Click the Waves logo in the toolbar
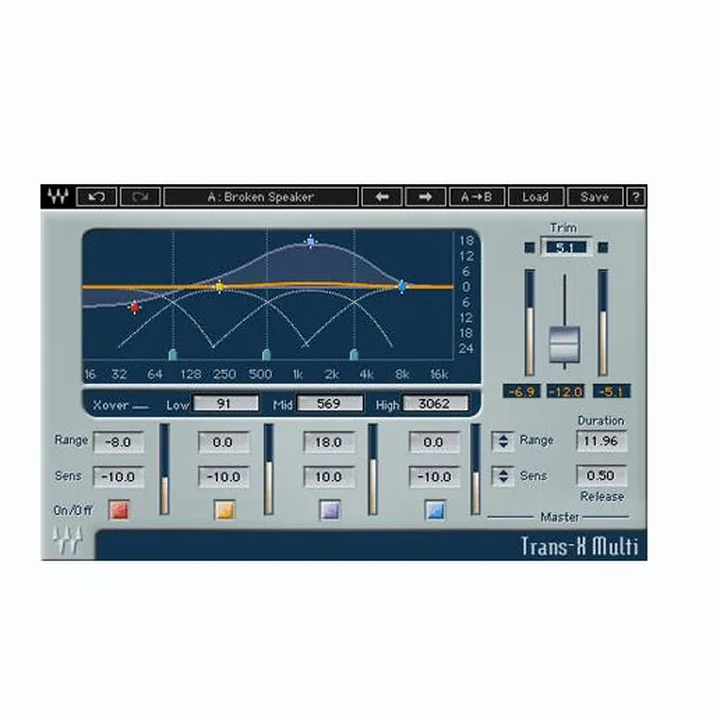The width and height of the screenshot is (720, 720). [x=58, y=197]
